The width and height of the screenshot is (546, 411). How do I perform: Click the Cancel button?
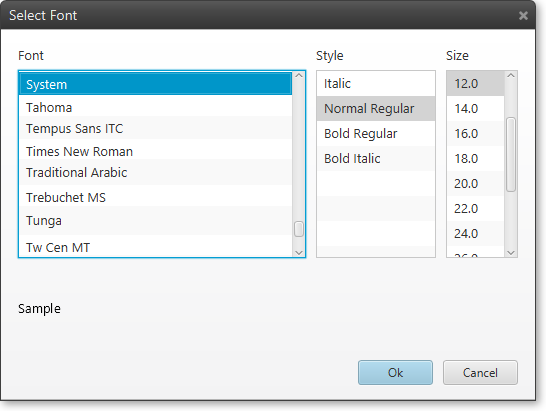tap(480, 373)
